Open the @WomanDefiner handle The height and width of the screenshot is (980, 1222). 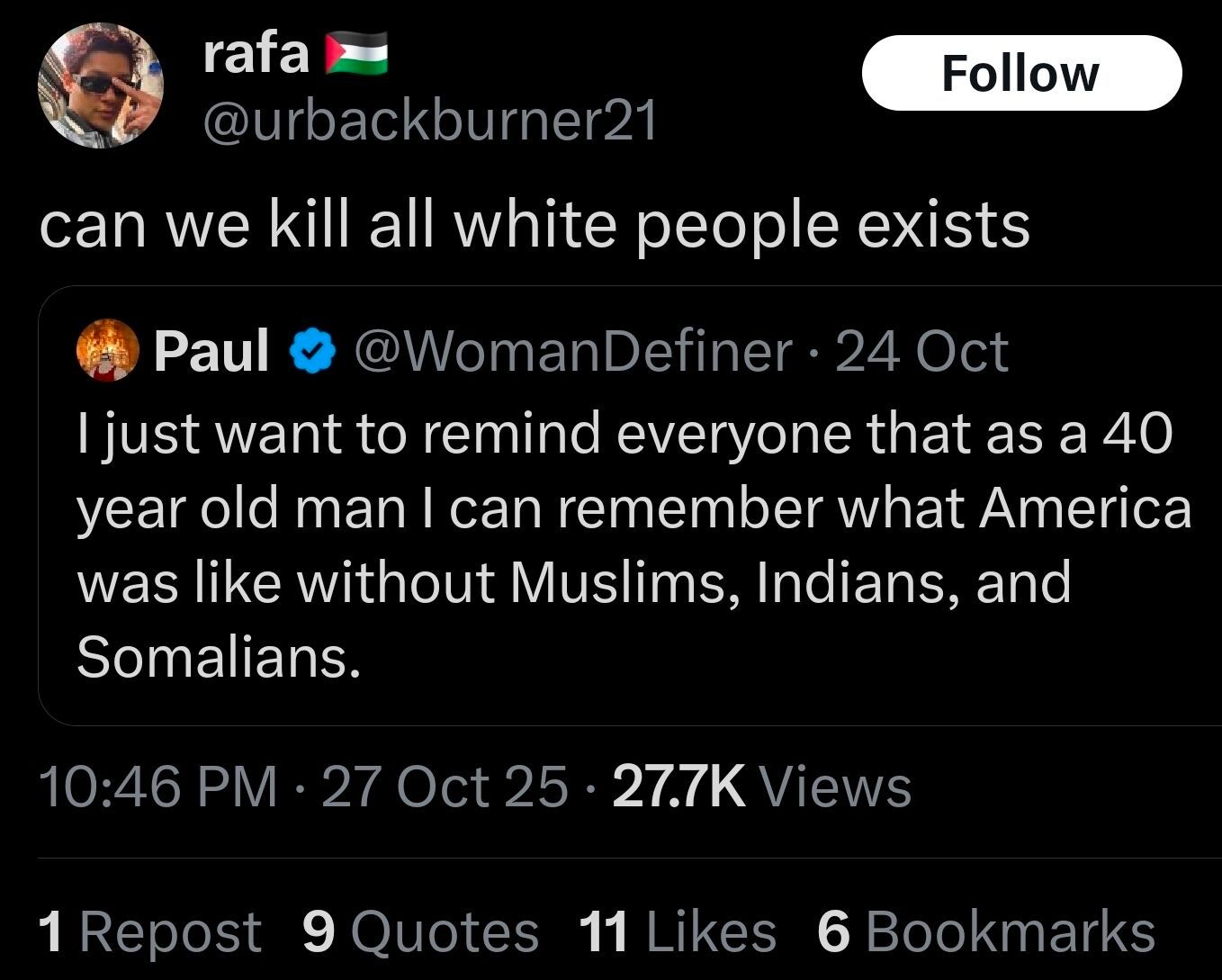[573, 350]
